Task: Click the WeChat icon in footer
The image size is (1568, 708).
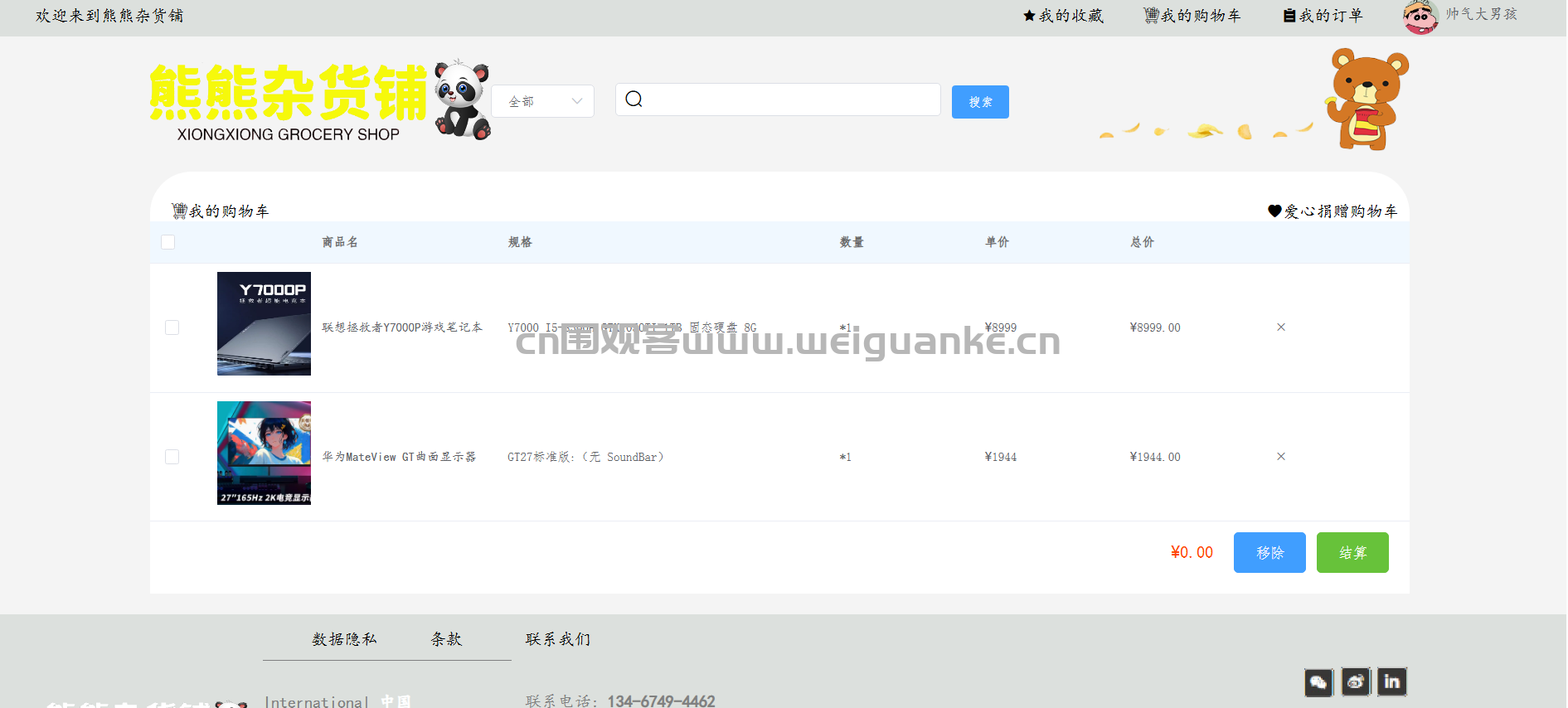Action: [1318, 682]
